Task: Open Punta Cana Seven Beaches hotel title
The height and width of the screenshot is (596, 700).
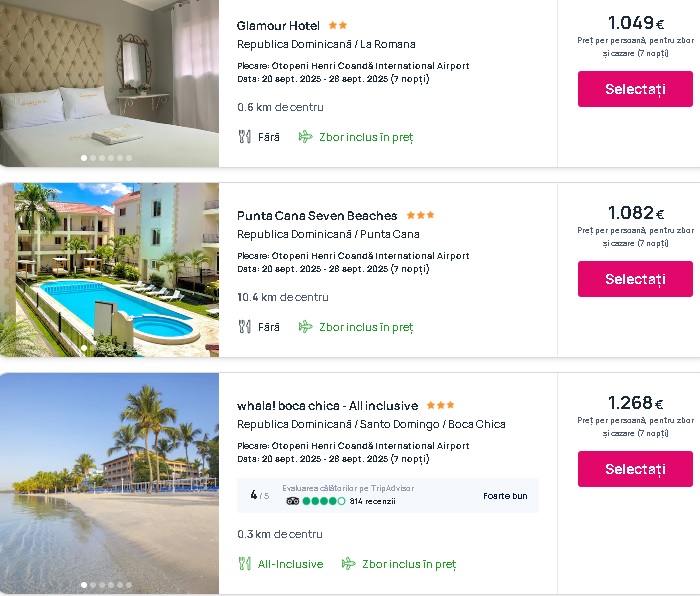Action: click(317, 216)
